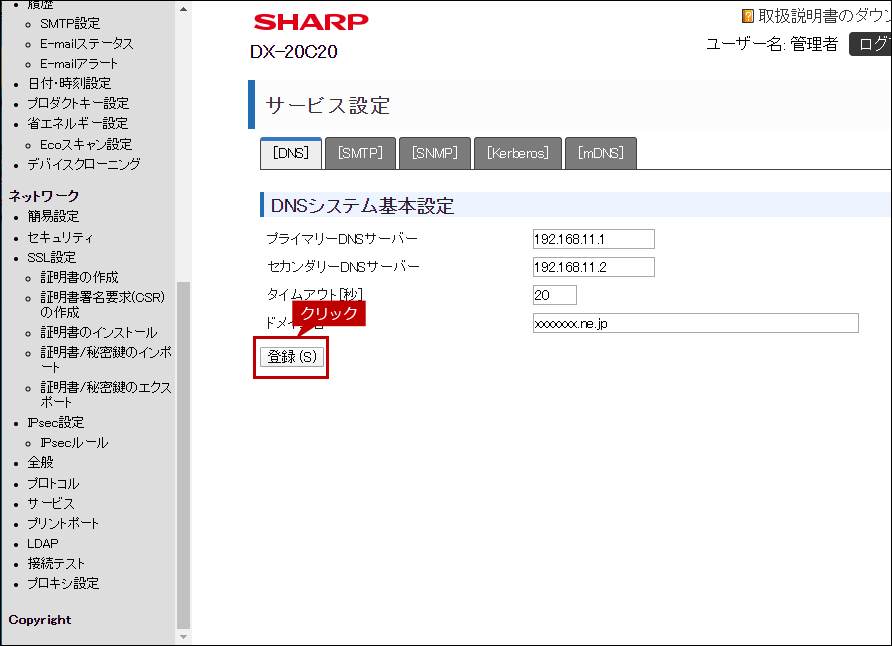Image resolution: width=892 pixels, height=646 pixels.
Task: Click the sidebar scrollbar thumb
Action: (x=183, y=455)
